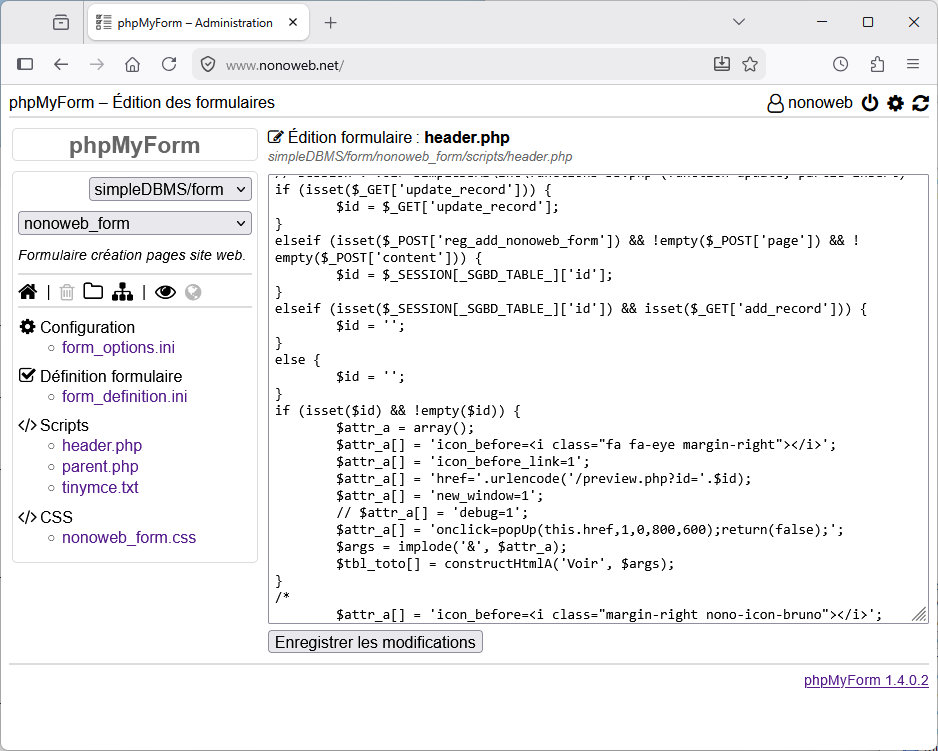
Task: Click the home icon in the form toolbar
Action: pos(28,292)
